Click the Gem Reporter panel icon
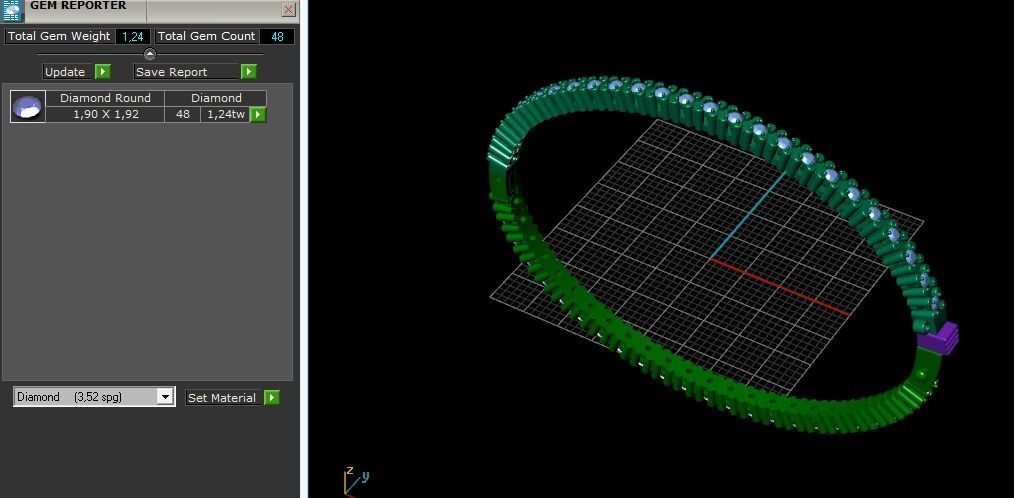The height and width of the screenshot is (498, 1014). 12,10
